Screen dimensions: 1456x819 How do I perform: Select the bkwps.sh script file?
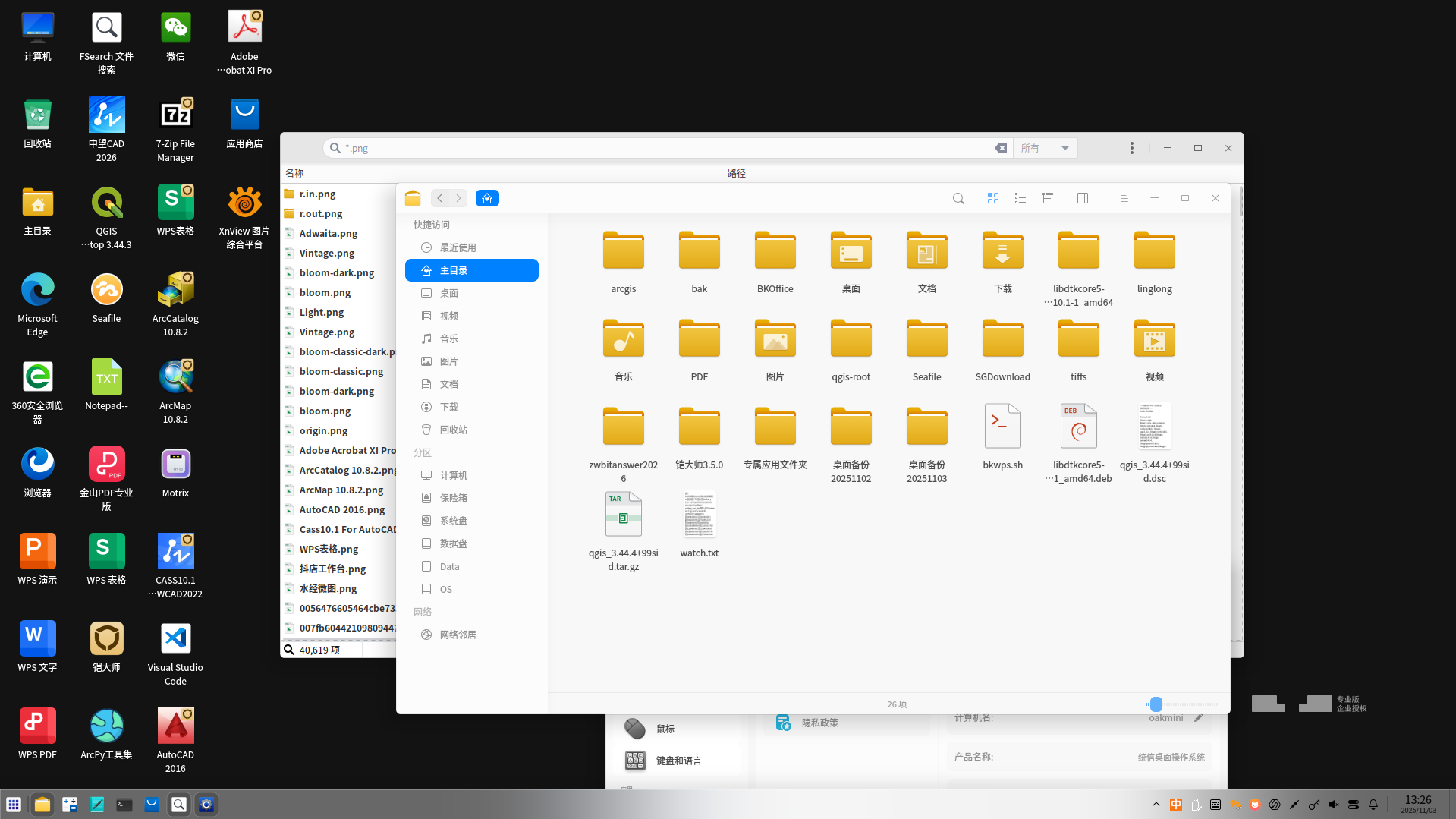tap(1002, 436)
